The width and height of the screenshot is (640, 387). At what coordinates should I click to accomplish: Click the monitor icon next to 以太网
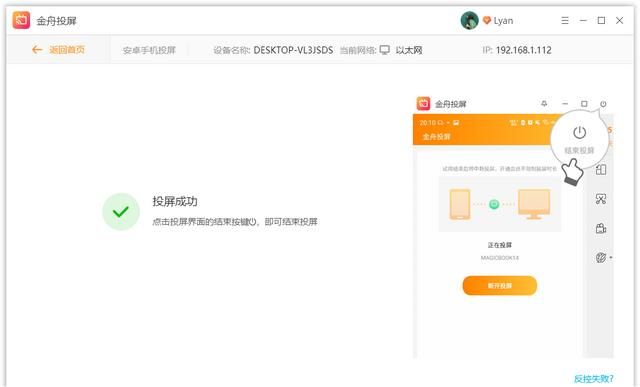coord(384,50)
